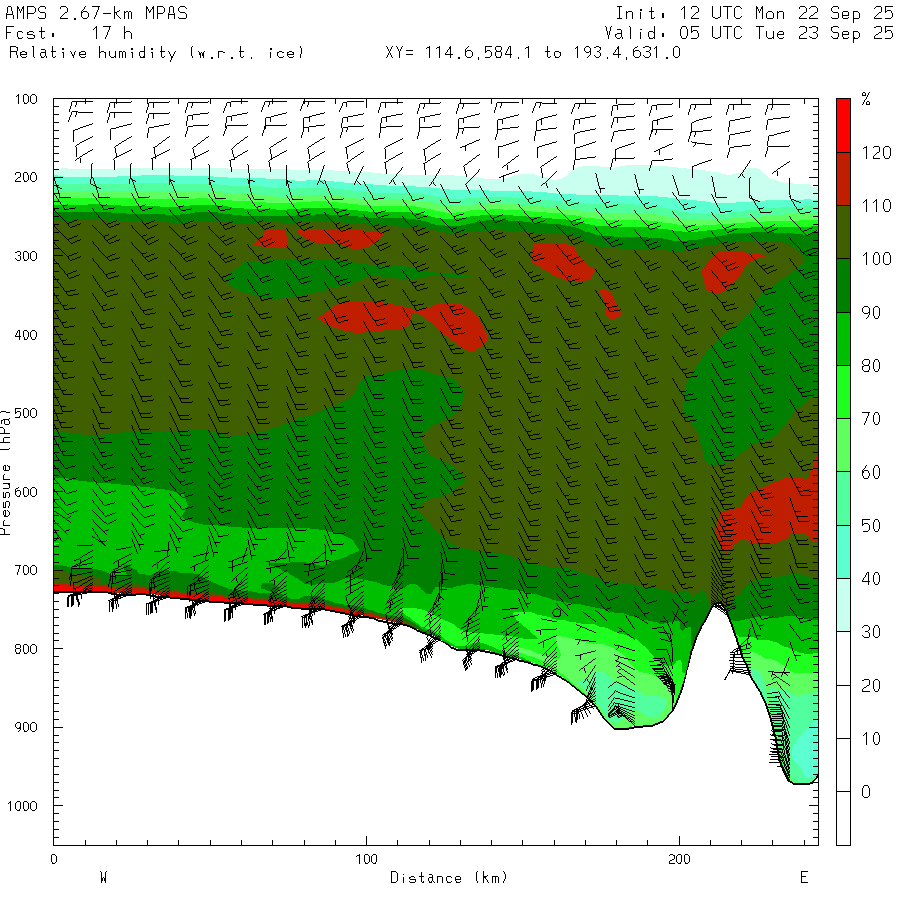Click the distance axis label '100'
Screen dimensions: 900x900
pos(366,859)
